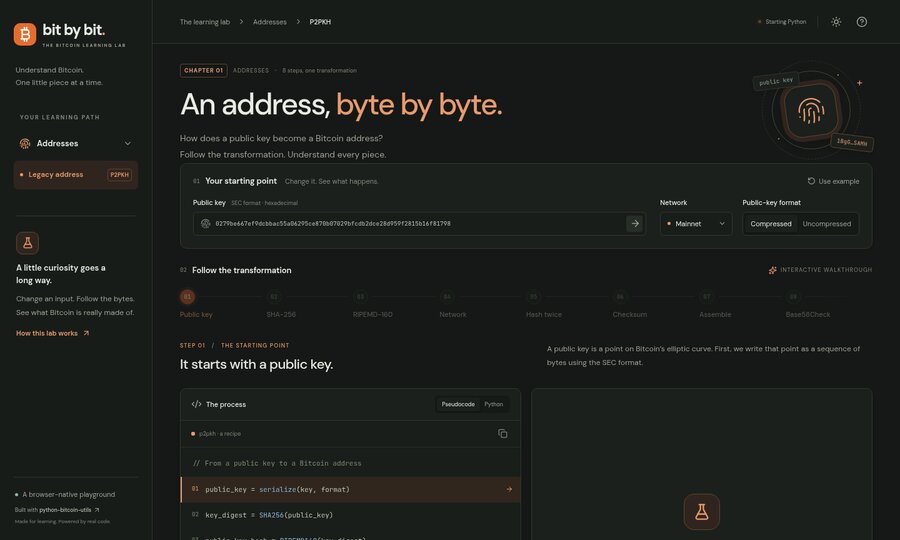Submit the public key with the arrow button
Image resolution: width=900 pixels, height=540 pixels.
(634, 224)
